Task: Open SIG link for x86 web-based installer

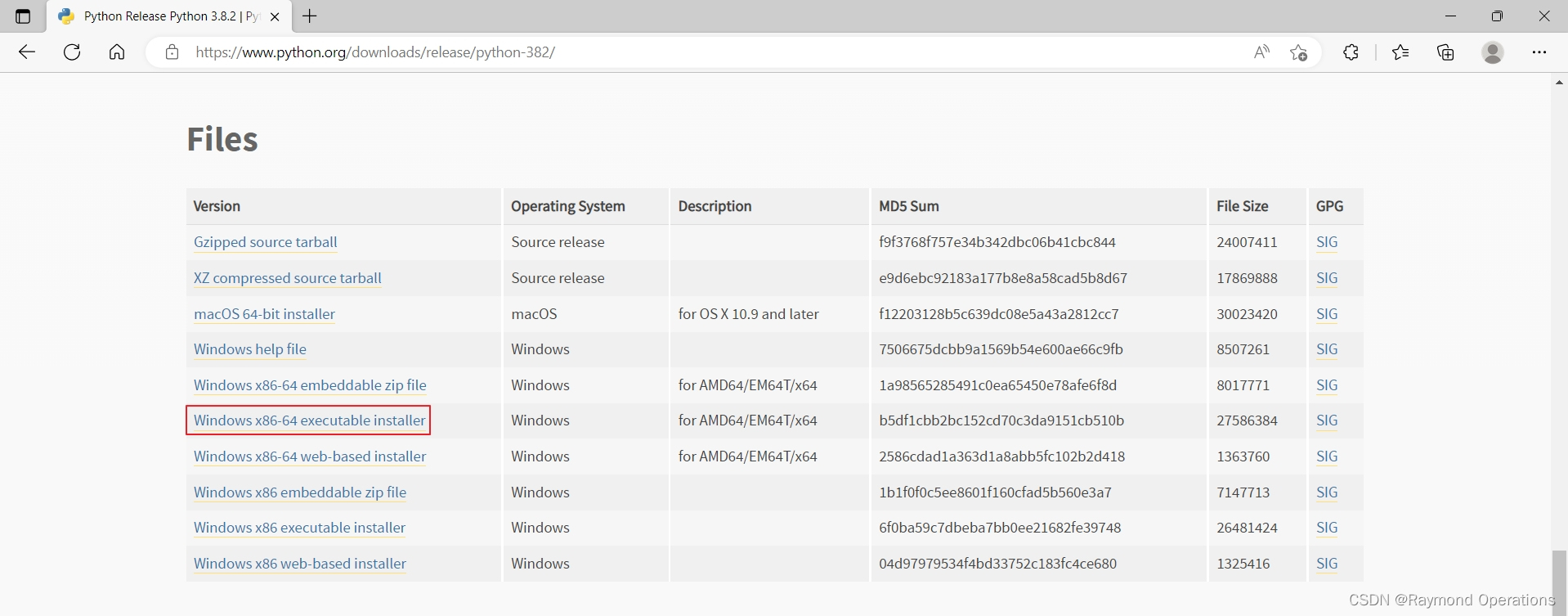Action: click(1327, 564)
